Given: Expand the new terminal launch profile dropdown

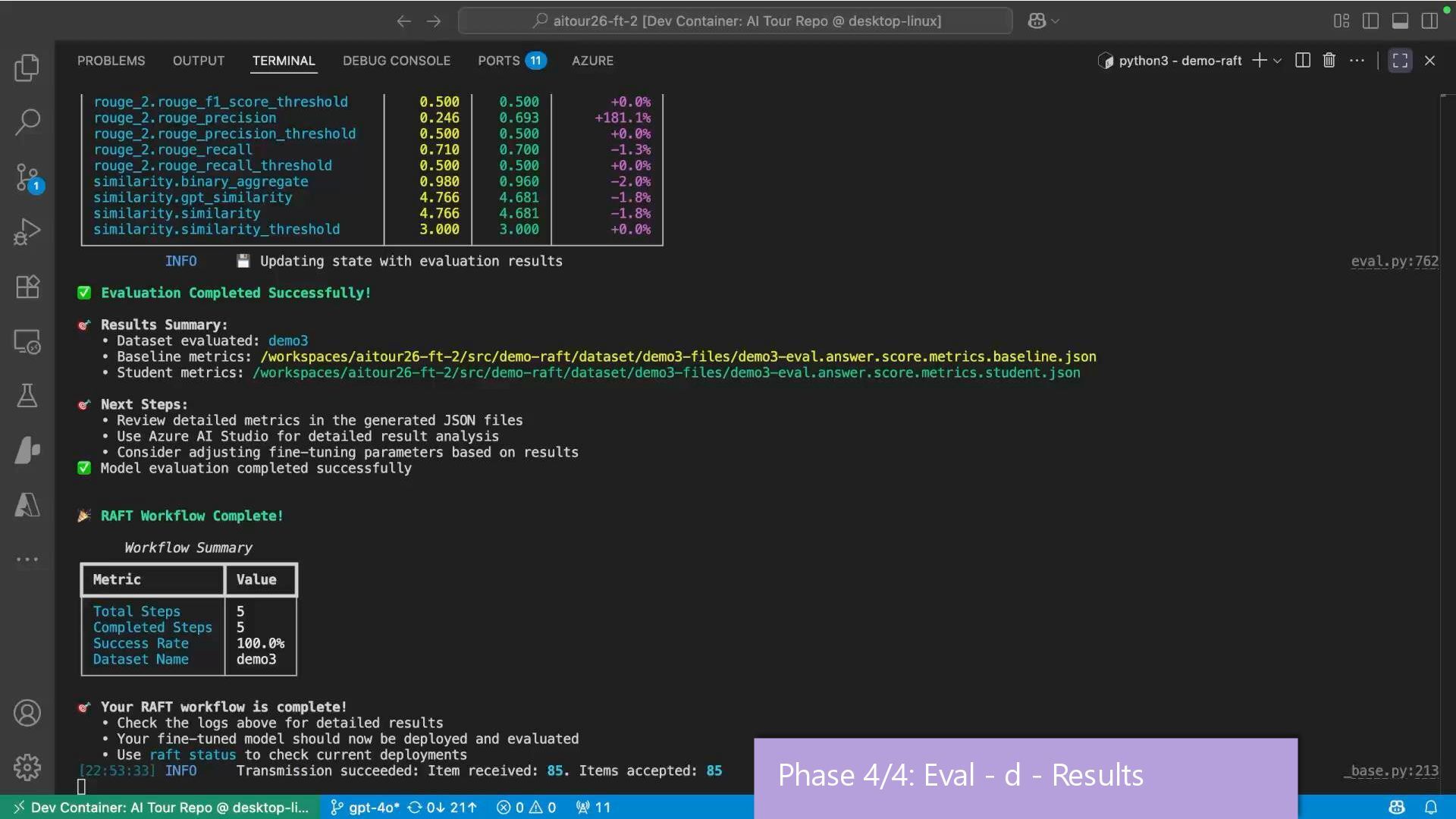Looking at the screenshot, I should (1278, 61).
